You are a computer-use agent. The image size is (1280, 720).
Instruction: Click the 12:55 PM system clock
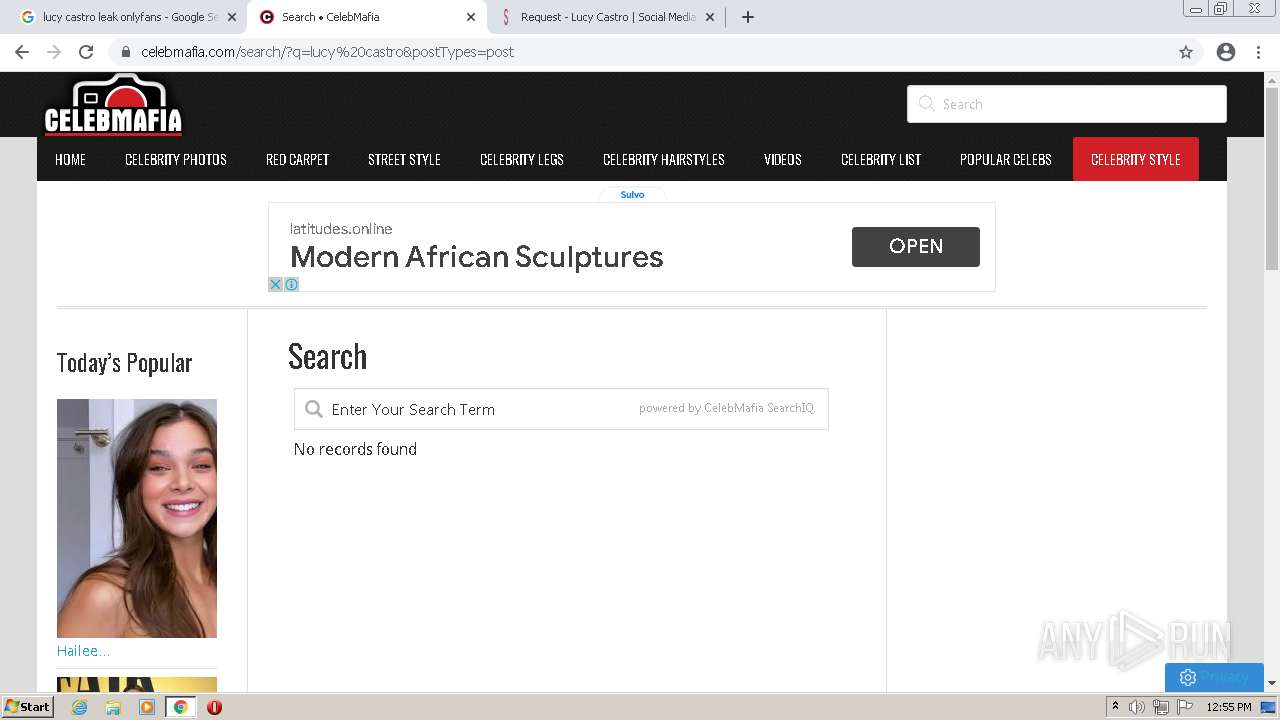pyautogui.click(x=1229, y=707)
